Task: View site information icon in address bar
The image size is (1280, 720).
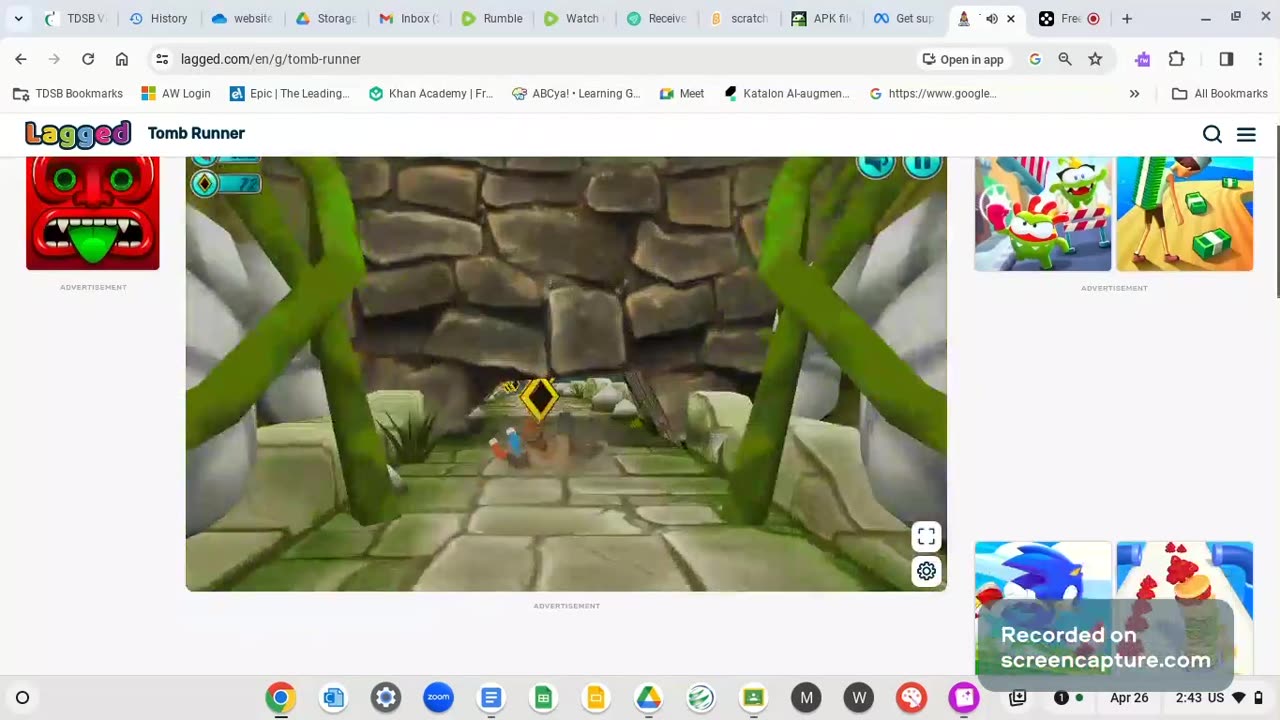Action: pos(162,59)
